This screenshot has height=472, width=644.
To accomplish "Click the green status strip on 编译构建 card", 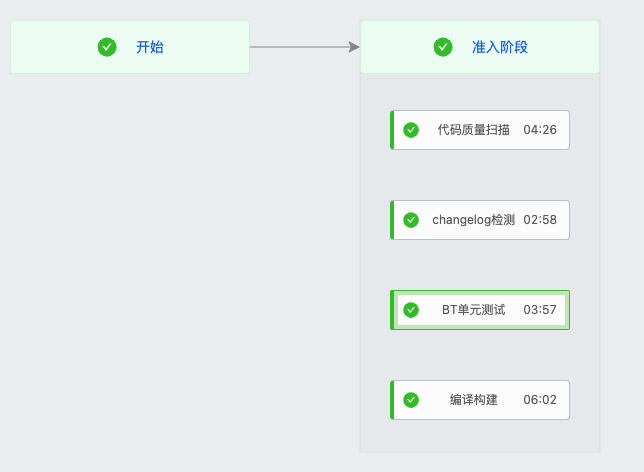I will (392, 400).
